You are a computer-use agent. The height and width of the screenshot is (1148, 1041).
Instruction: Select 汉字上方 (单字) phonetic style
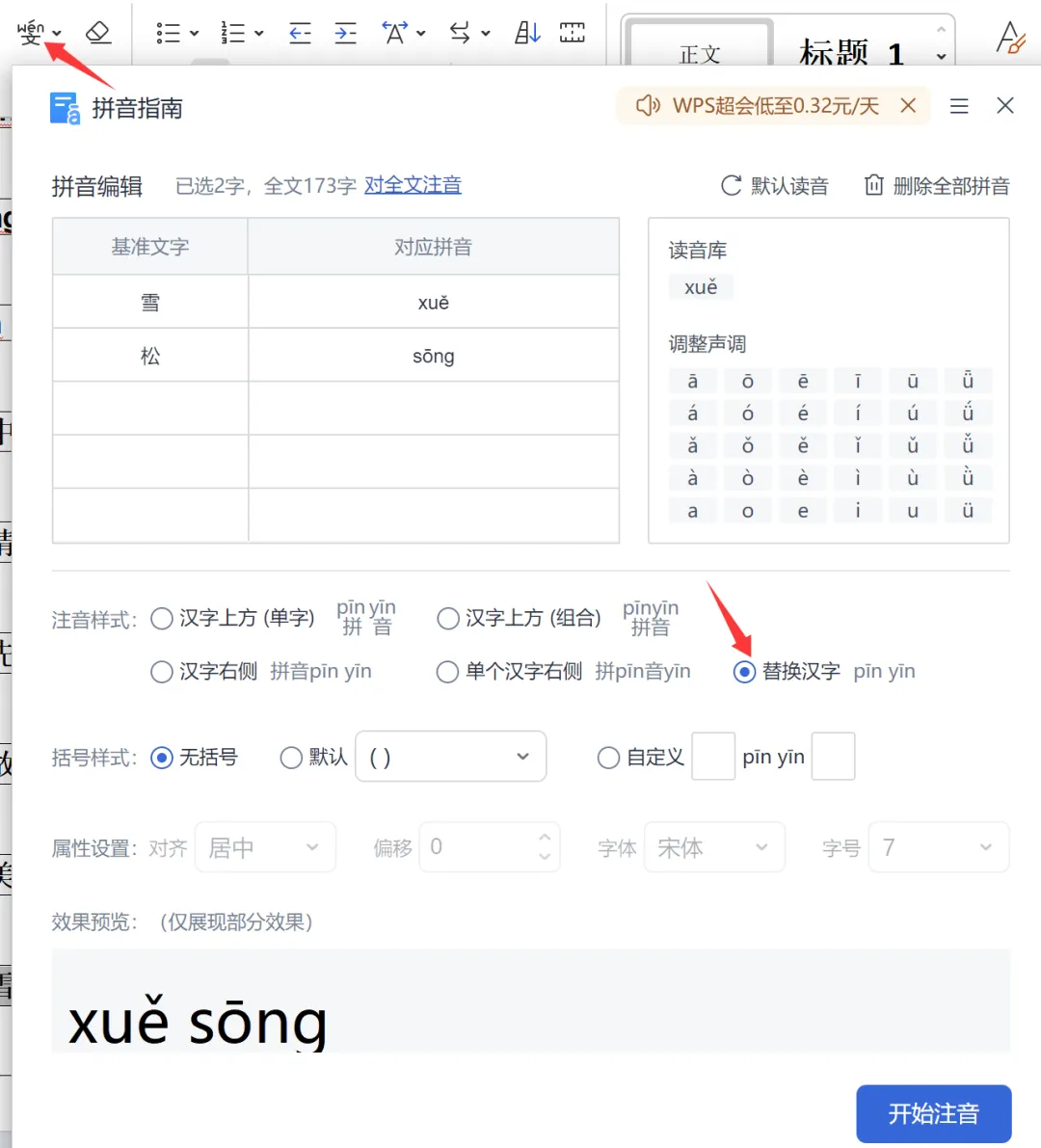pos(162,619)
